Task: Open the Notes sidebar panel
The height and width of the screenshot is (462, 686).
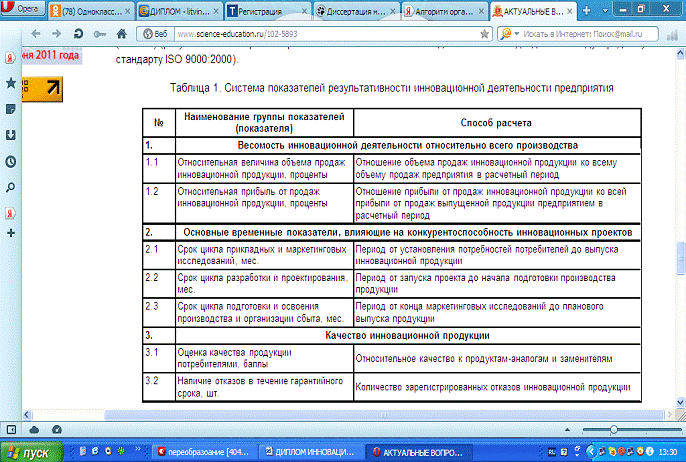Action: click(x=10, y=109)
